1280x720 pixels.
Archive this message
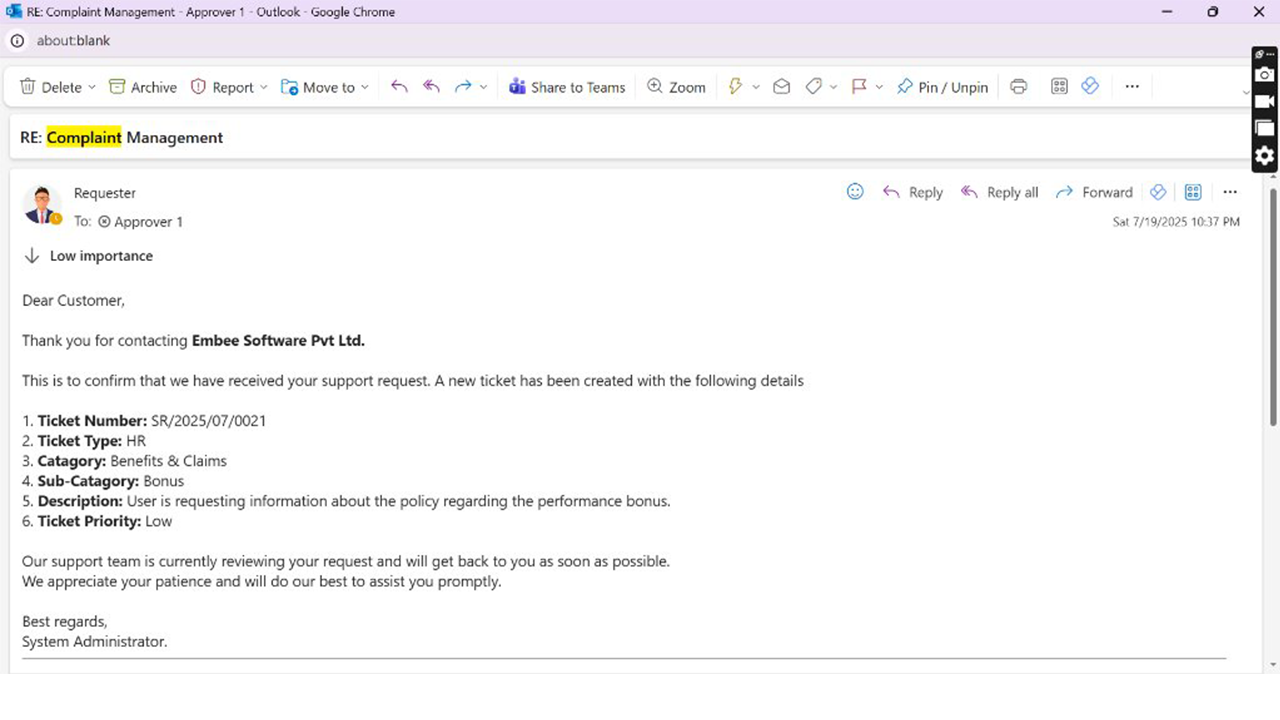(143, 87)
